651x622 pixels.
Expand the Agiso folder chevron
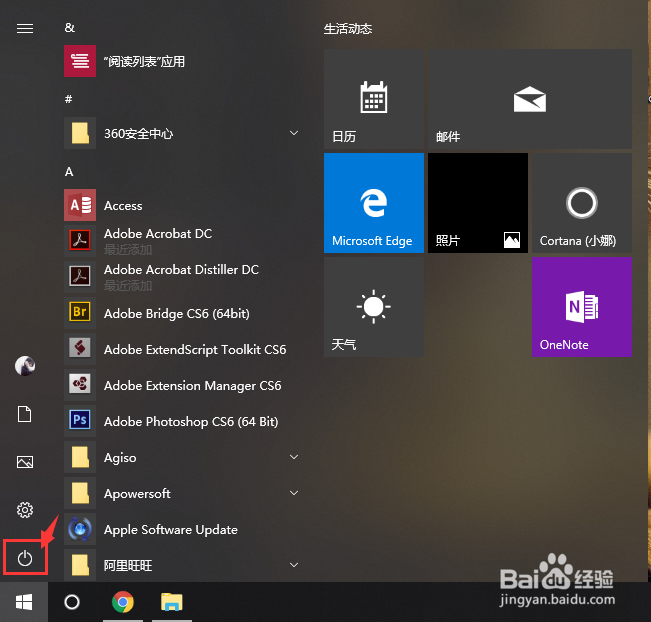pyautogui.click(x=294, y=457)
